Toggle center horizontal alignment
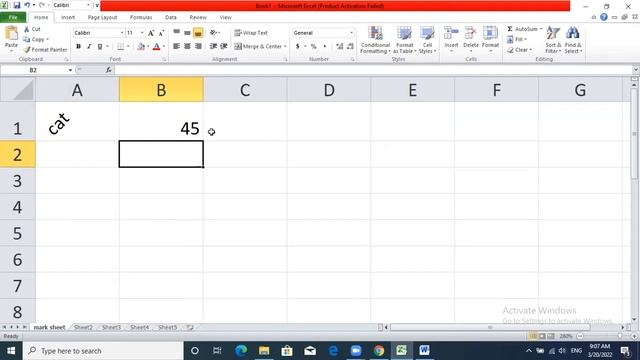 (187, 47)
